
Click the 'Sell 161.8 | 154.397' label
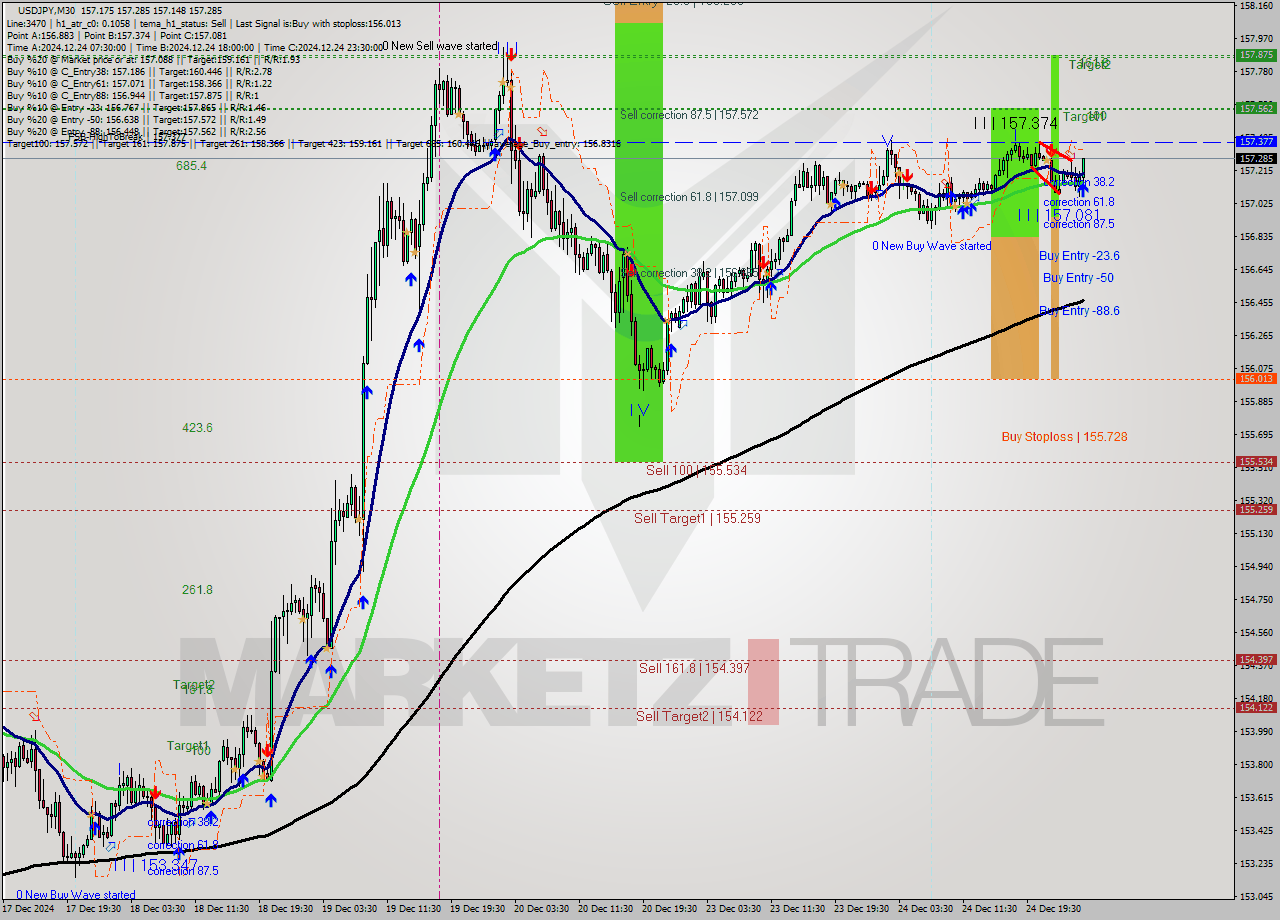(696, 668)
